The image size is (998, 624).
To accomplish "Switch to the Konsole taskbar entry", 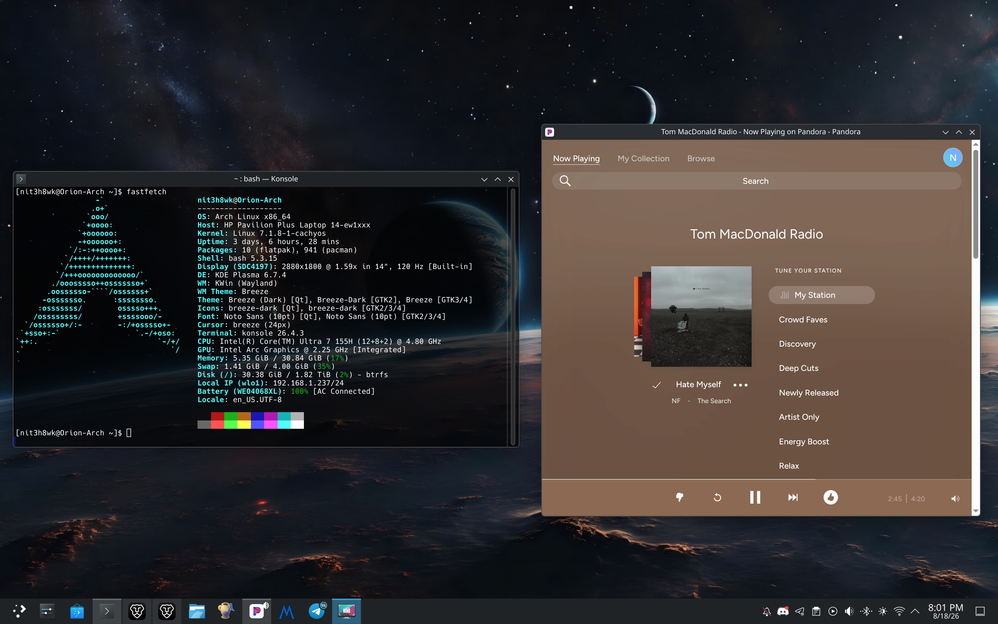I will click(x=107, y=611).
